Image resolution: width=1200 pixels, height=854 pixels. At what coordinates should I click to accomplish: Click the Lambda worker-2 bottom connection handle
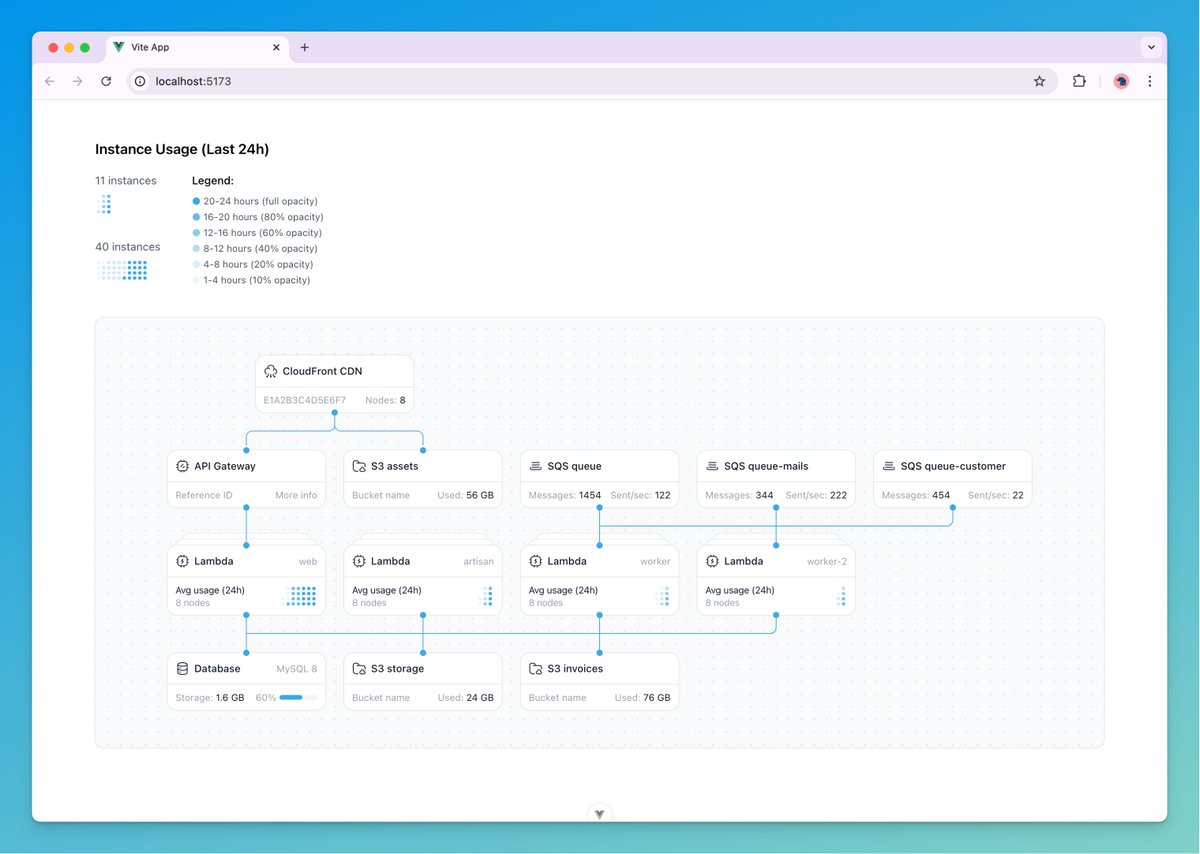click(776, 615)
